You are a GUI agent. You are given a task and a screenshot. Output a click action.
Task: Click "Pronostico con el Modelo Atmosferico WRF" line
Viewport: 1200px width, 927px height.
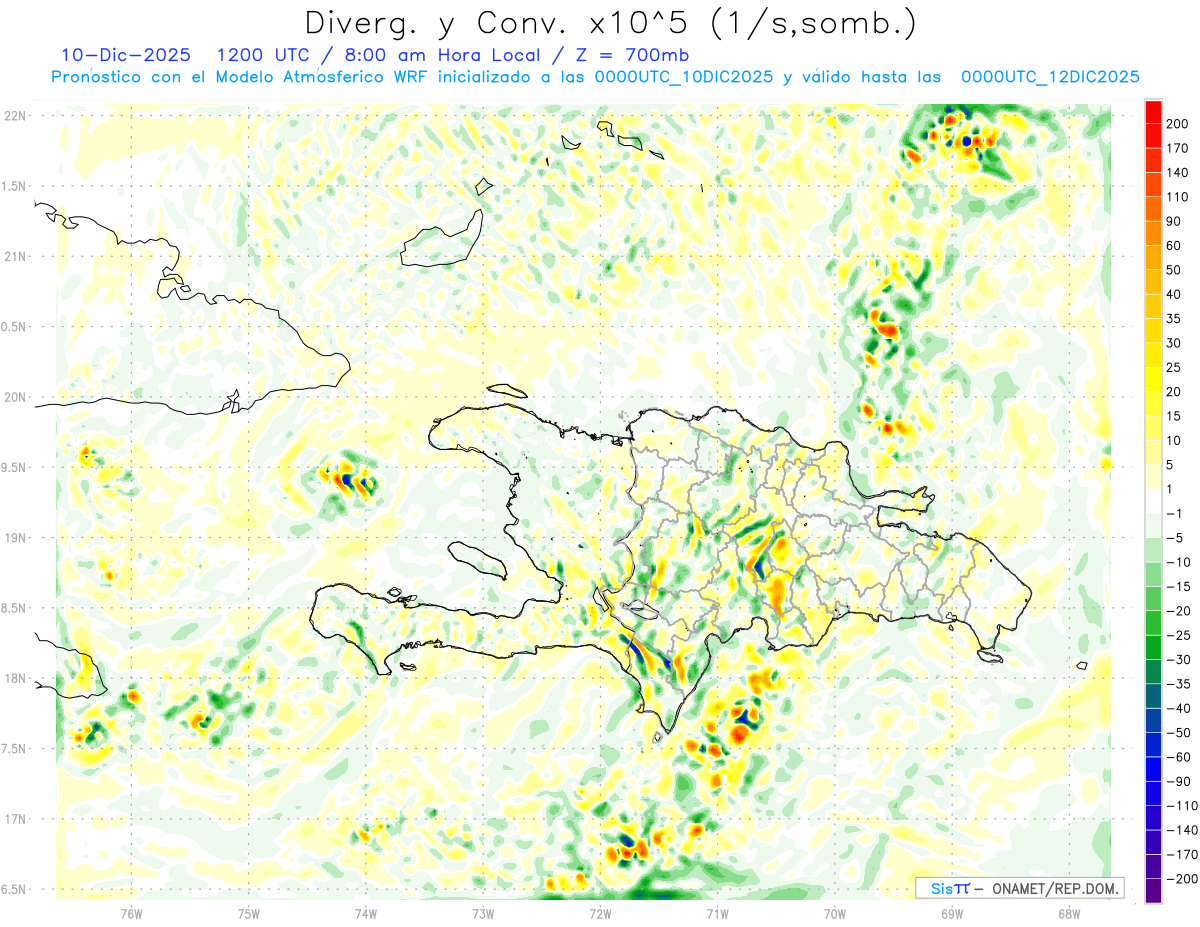[240, 77]
